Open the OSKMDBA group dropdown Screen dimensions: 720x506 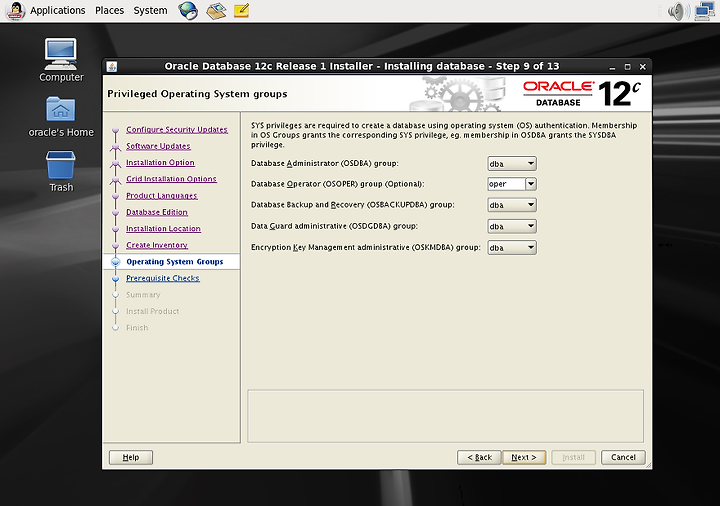(x=512, y=247)
